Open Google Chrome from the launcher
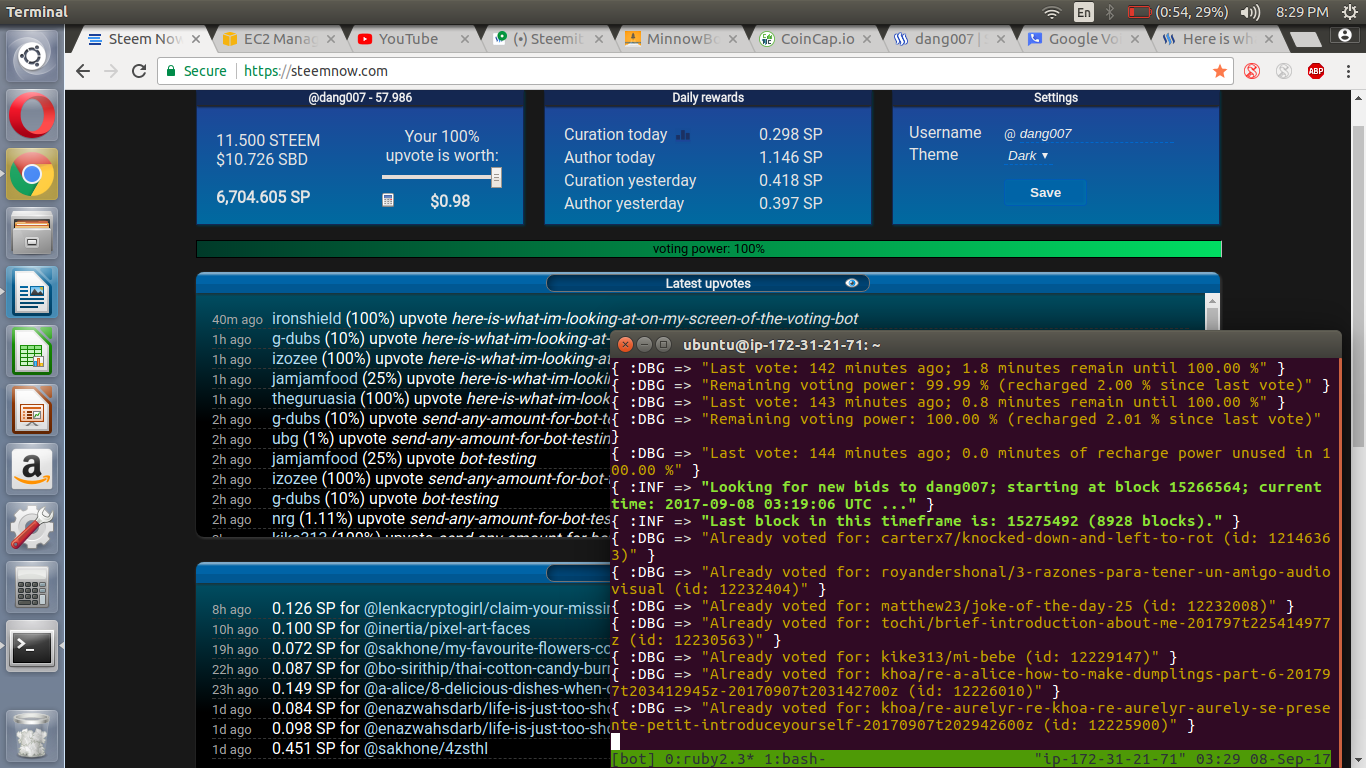This screenshot has width=1366, height=768. pyautogui.click(x=33, y=175)
